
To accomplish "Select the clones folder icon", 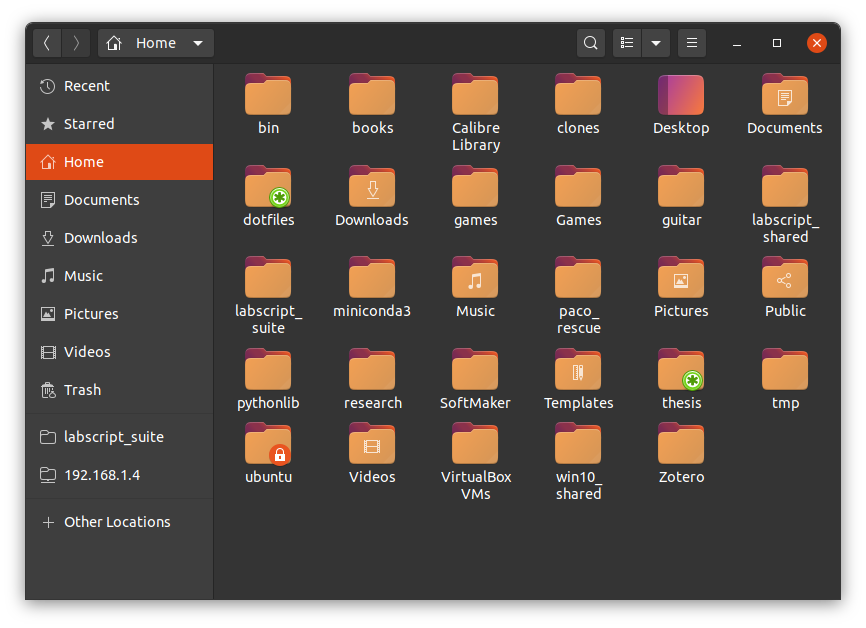I will [578, 94].
